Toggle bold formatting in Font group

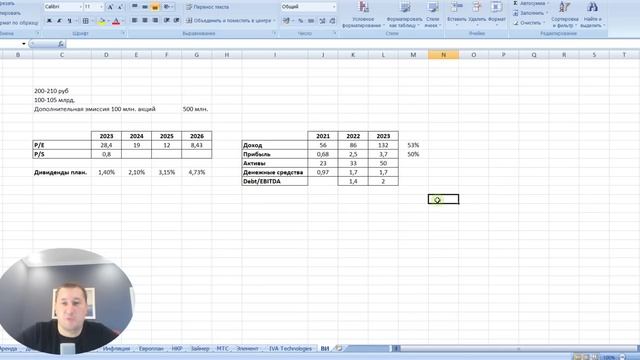(49, 20)
